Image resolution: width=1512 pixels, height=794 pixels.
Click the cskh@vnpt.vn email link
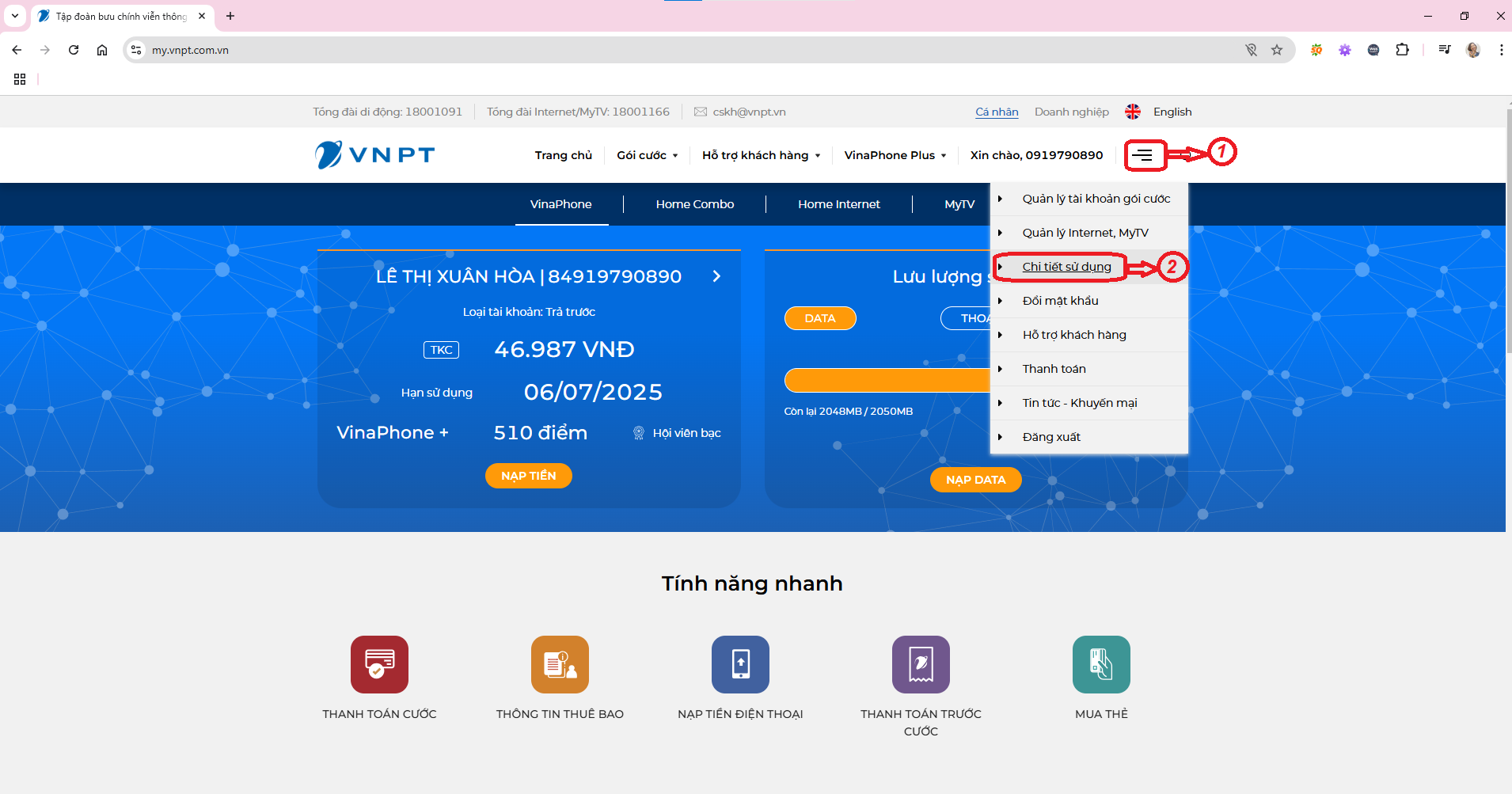point(749,112)
